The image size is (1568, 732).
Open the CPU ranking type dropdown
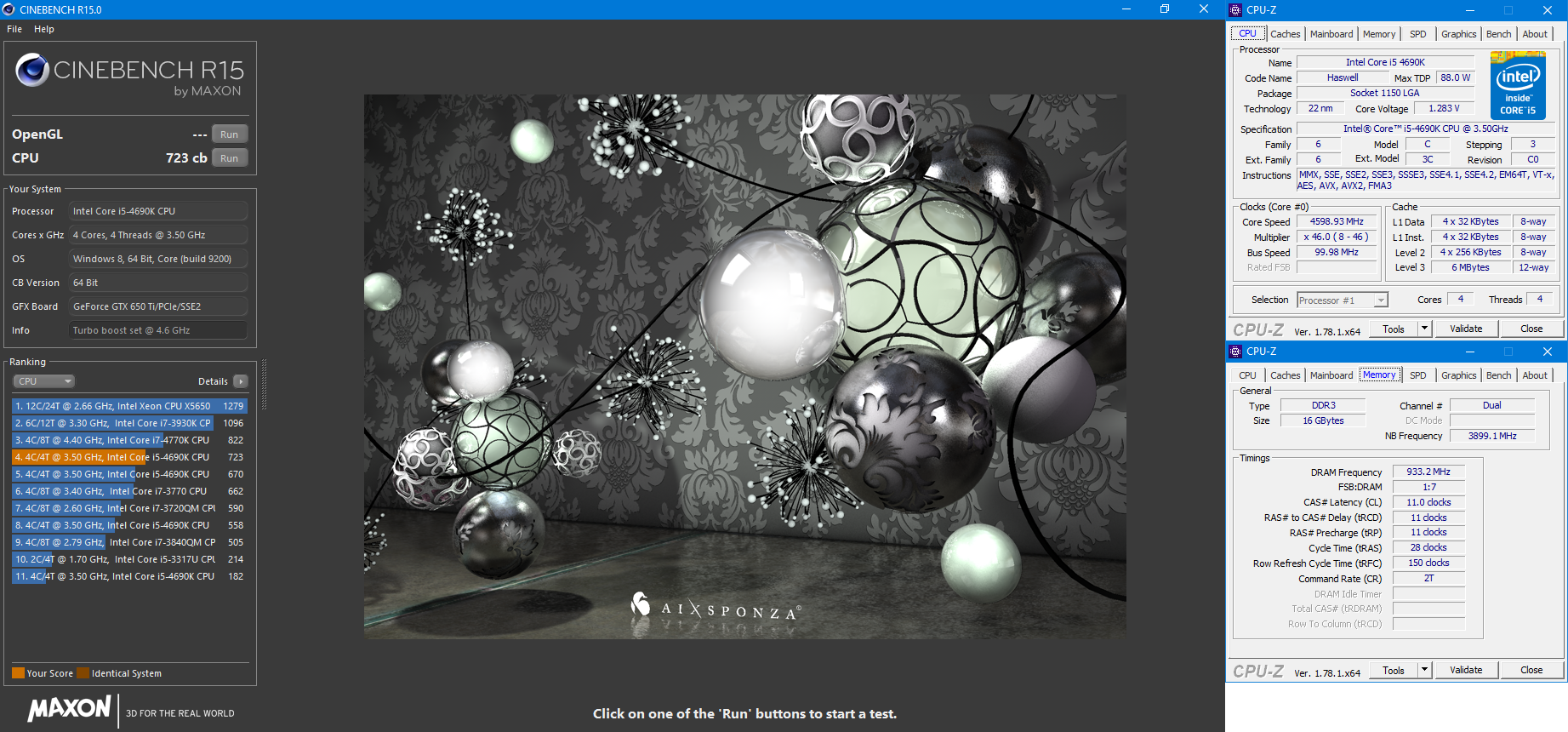[43, 381]
